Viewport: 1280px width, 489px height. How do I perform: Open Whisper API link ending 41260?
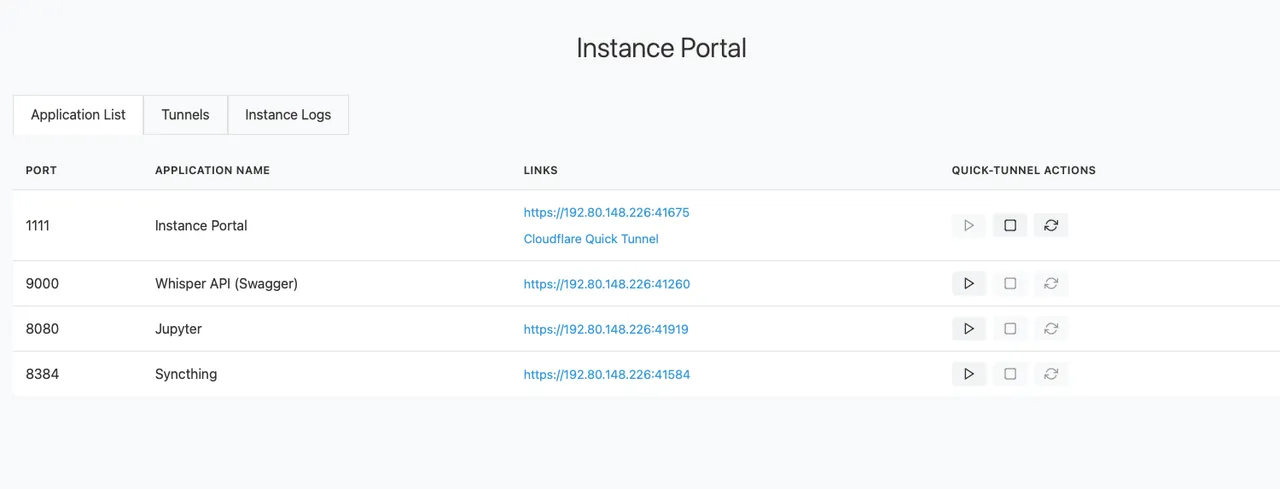tap(607, 284)
